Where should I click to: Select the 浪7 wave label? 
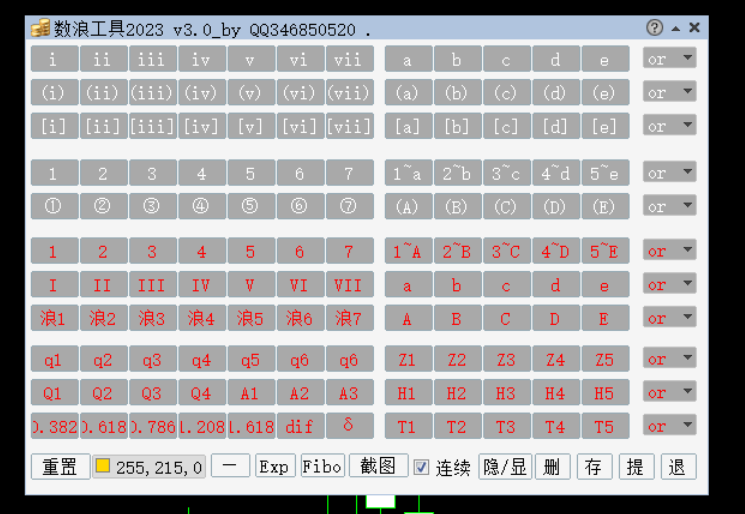[349, 318]
